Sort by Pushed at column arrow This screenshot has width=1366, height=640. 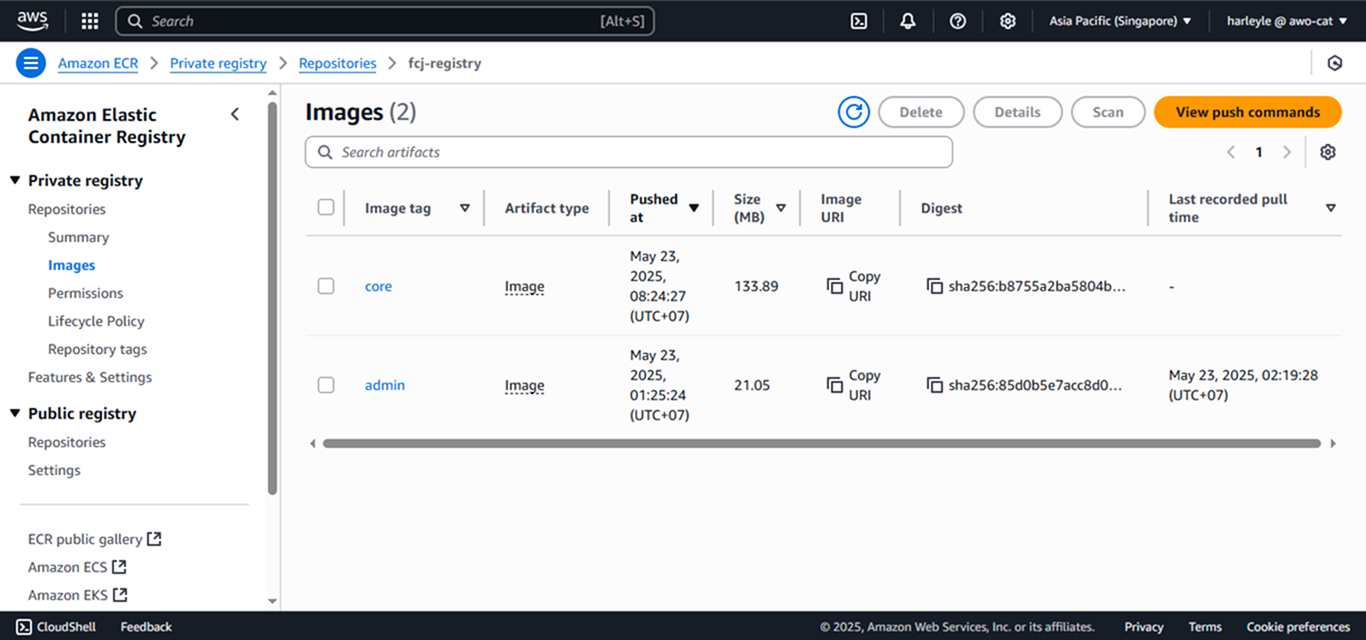[x=694, y=208]
